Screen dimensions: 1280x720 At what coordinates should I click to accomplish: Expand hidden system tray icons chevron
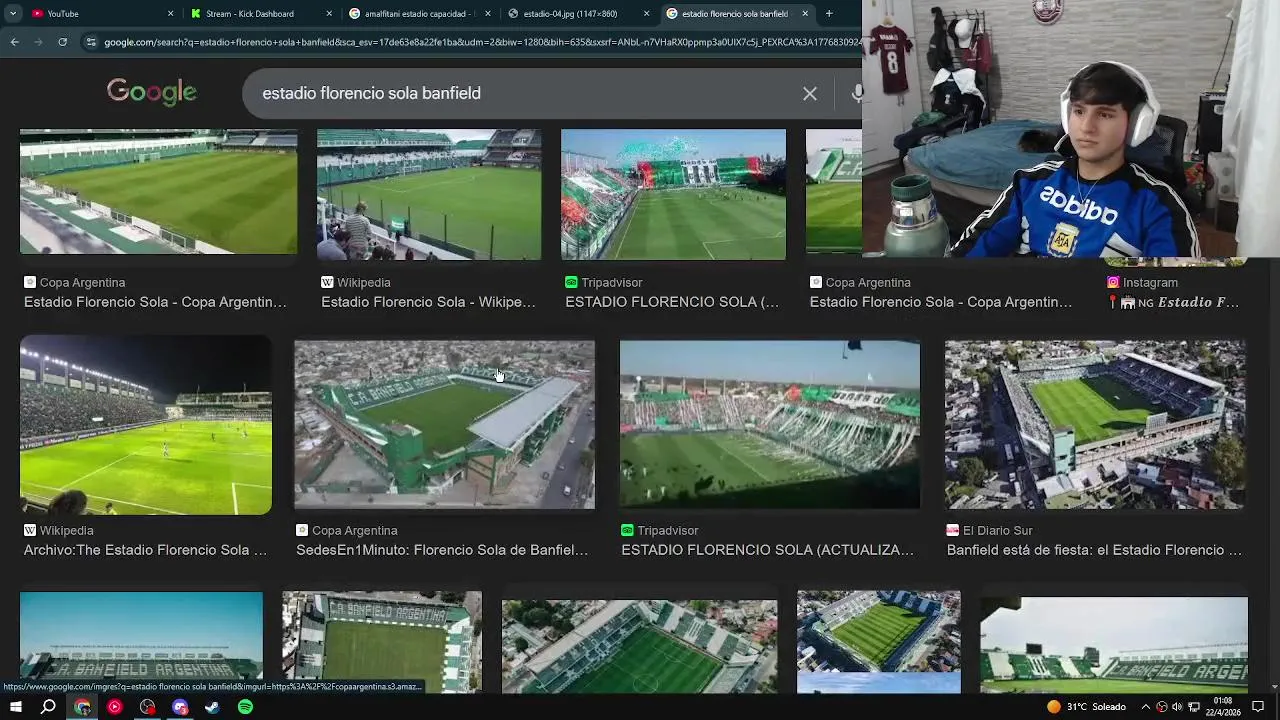(1146, 707)
